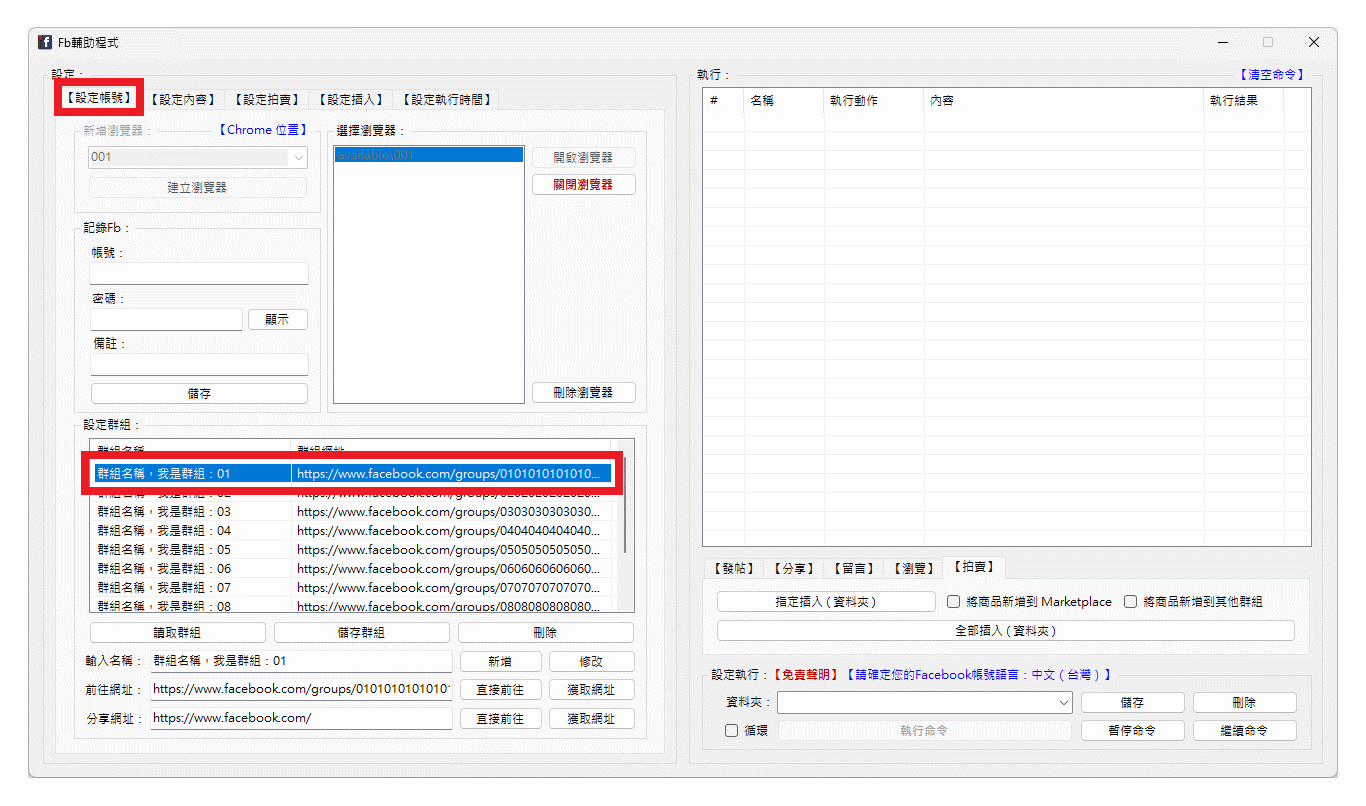Click the 建立瀏覽器 button
Viewport: 1366px width, 806px height.
point(198,187)
